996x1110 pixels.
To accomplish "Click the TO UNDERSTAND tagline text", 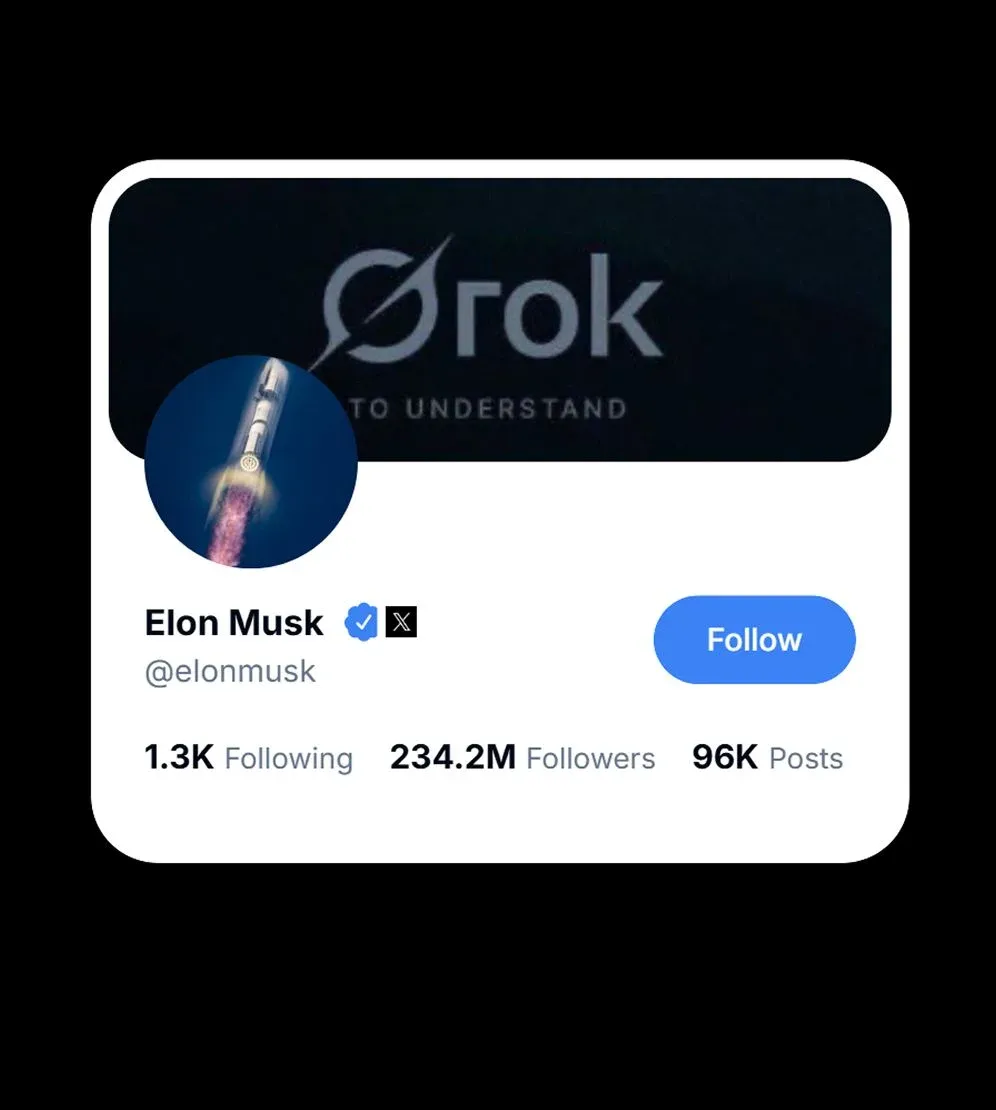I will click(490, 408).
